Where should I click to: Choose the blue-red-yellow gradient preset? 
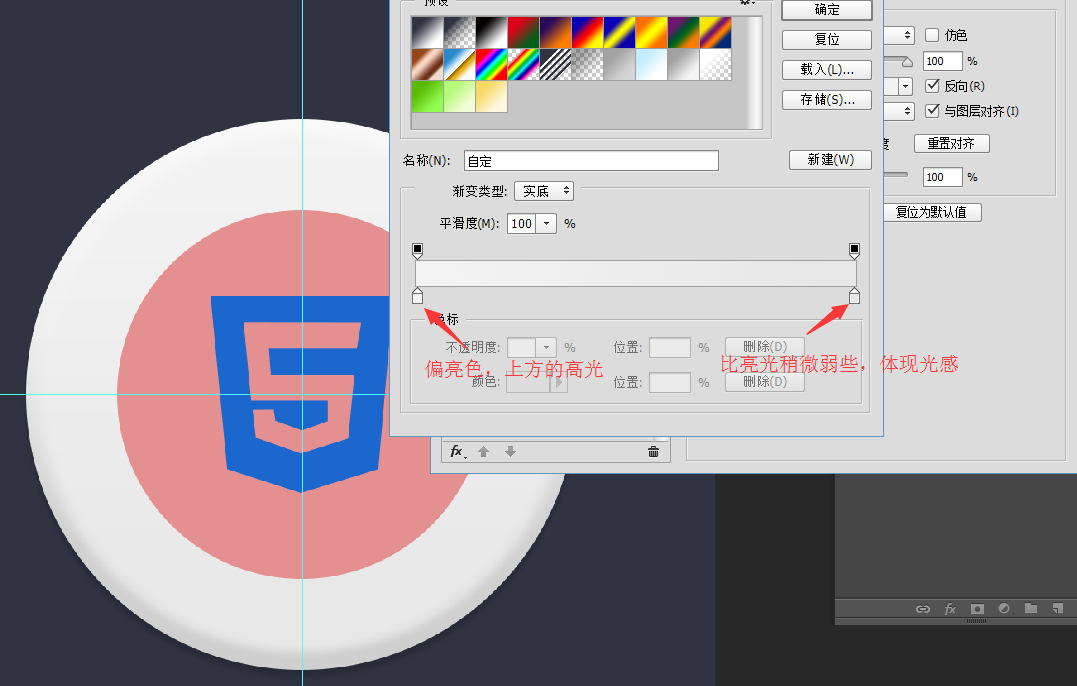click(x=587, y=32)
